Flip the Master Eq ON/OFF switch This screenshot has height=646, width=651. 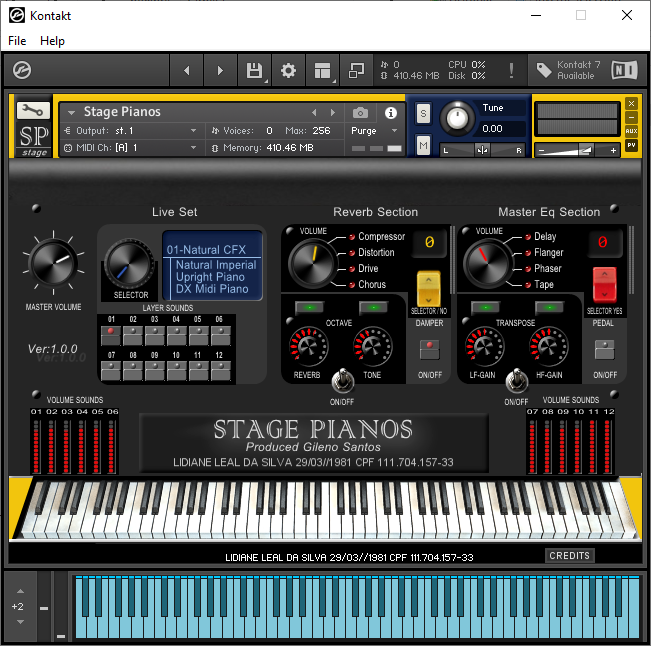(516, 381)
